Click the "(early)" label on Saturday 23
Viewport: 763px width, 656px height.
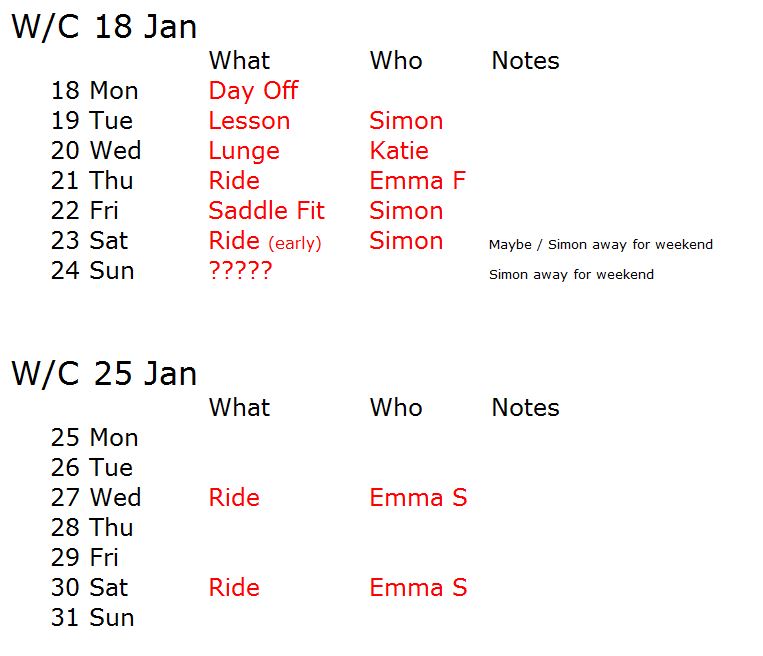pos(295,243)
